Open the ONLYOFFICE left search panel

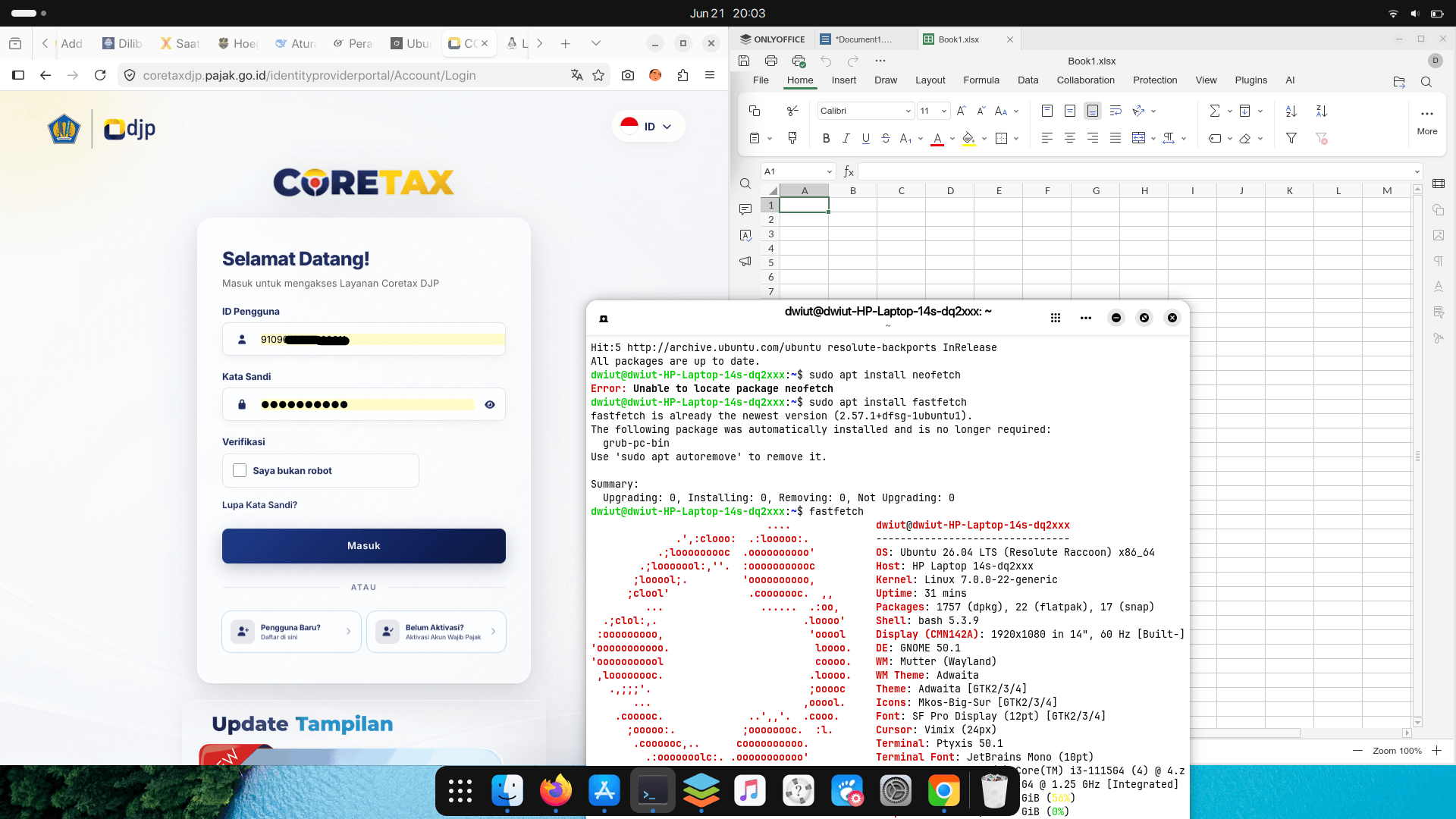click(x=745, y=184)
